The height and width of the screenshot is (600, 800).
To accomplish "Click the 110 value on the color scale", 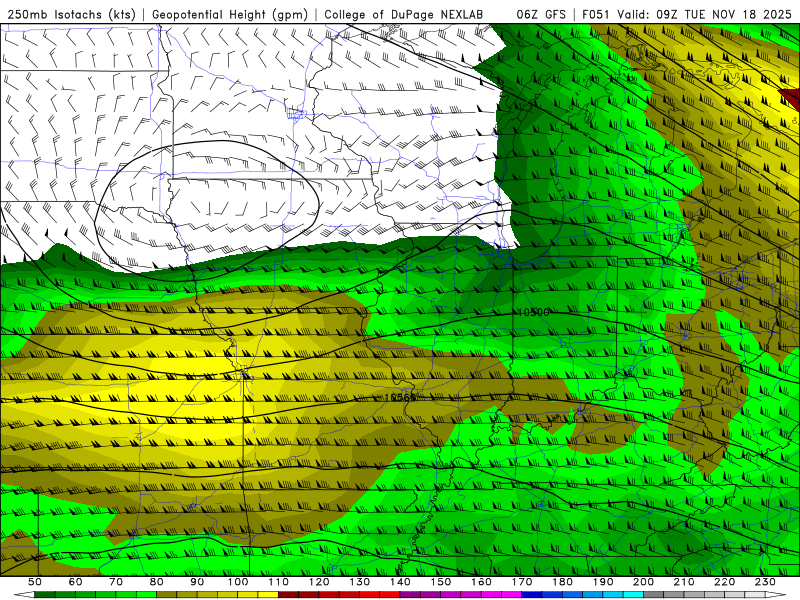I will 279,582.
